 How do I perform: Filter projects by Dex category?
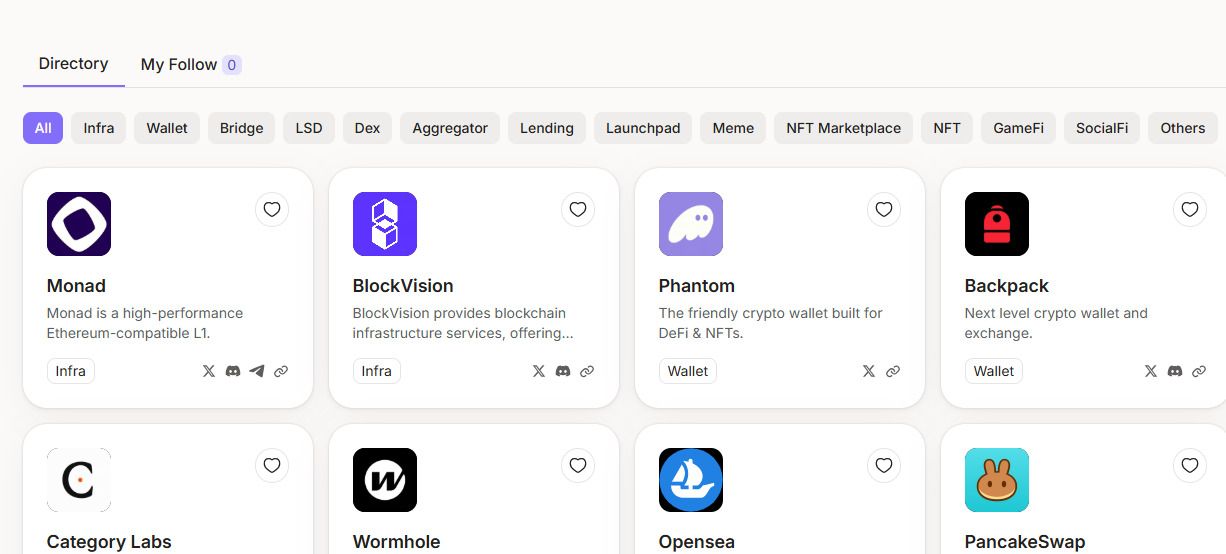(x=367, y=128)
